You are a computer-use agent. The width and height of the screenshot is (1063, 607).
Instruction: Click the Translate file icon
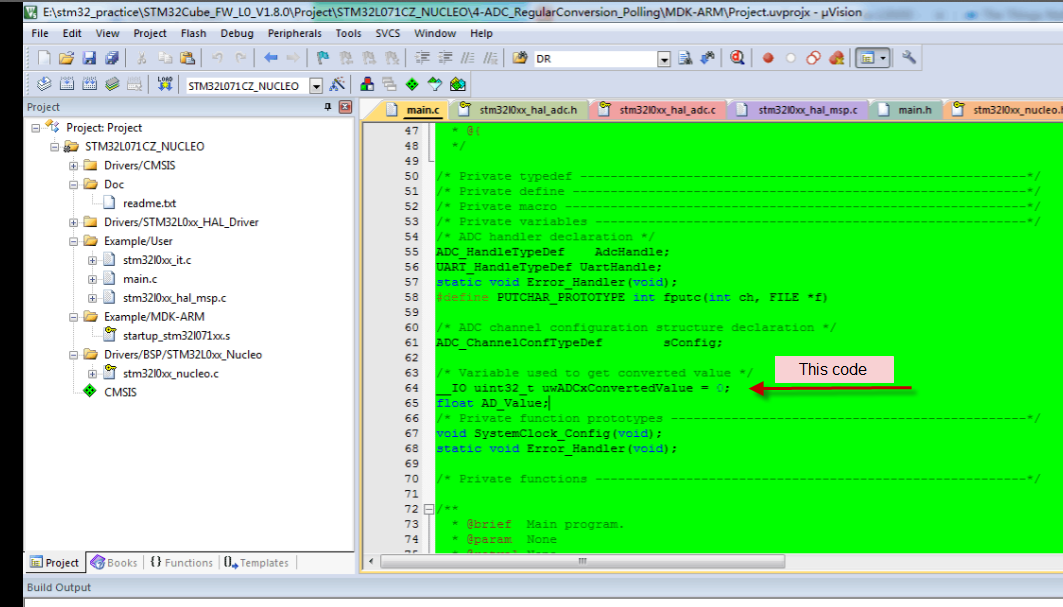[44, 85]
